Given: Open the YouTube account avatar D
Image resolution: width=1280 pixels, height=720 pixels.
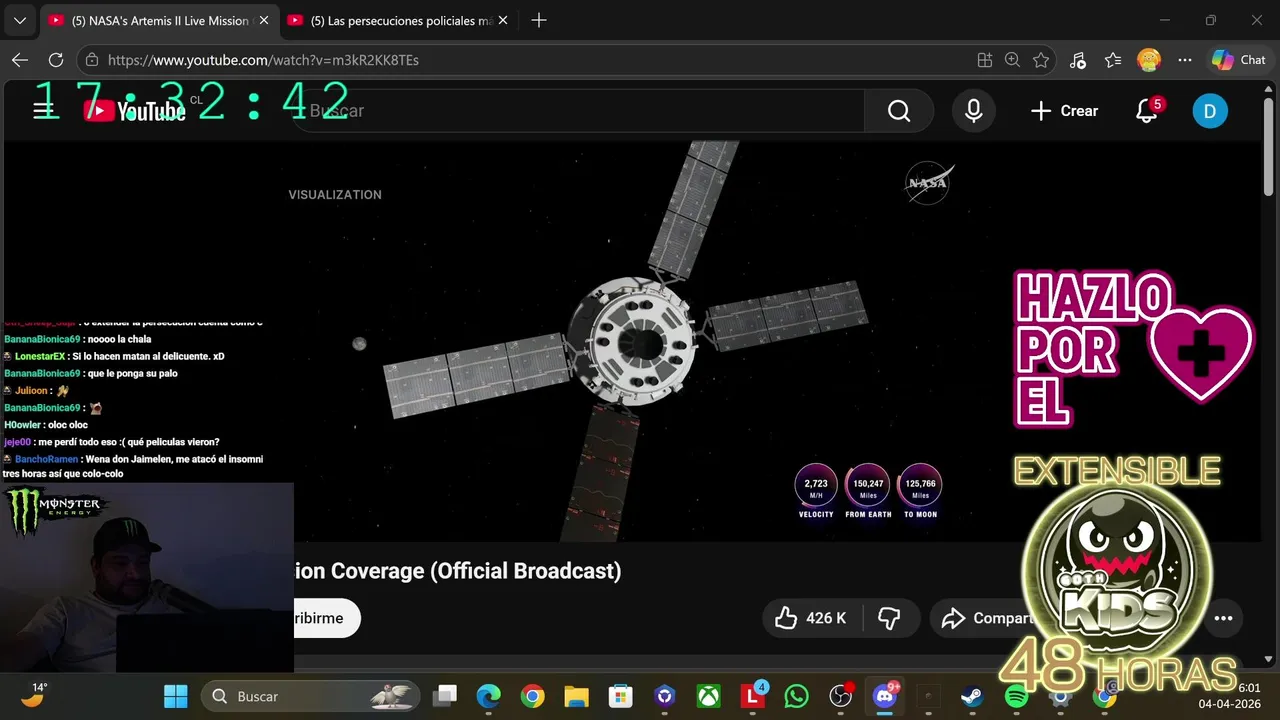Looking at the screenshot, I should coord(1210,111).
